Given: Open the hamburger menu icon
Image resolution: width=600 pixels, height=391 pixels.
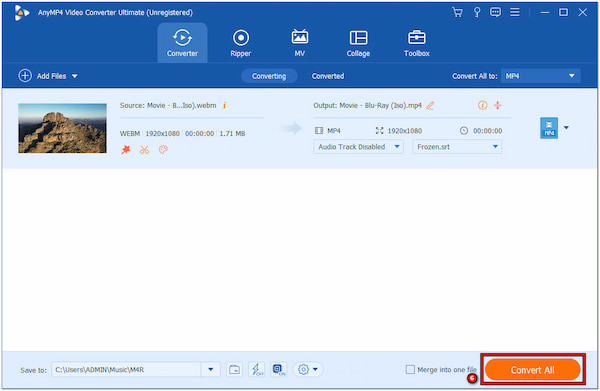Looking at the screenshot, I should point(515,12).
